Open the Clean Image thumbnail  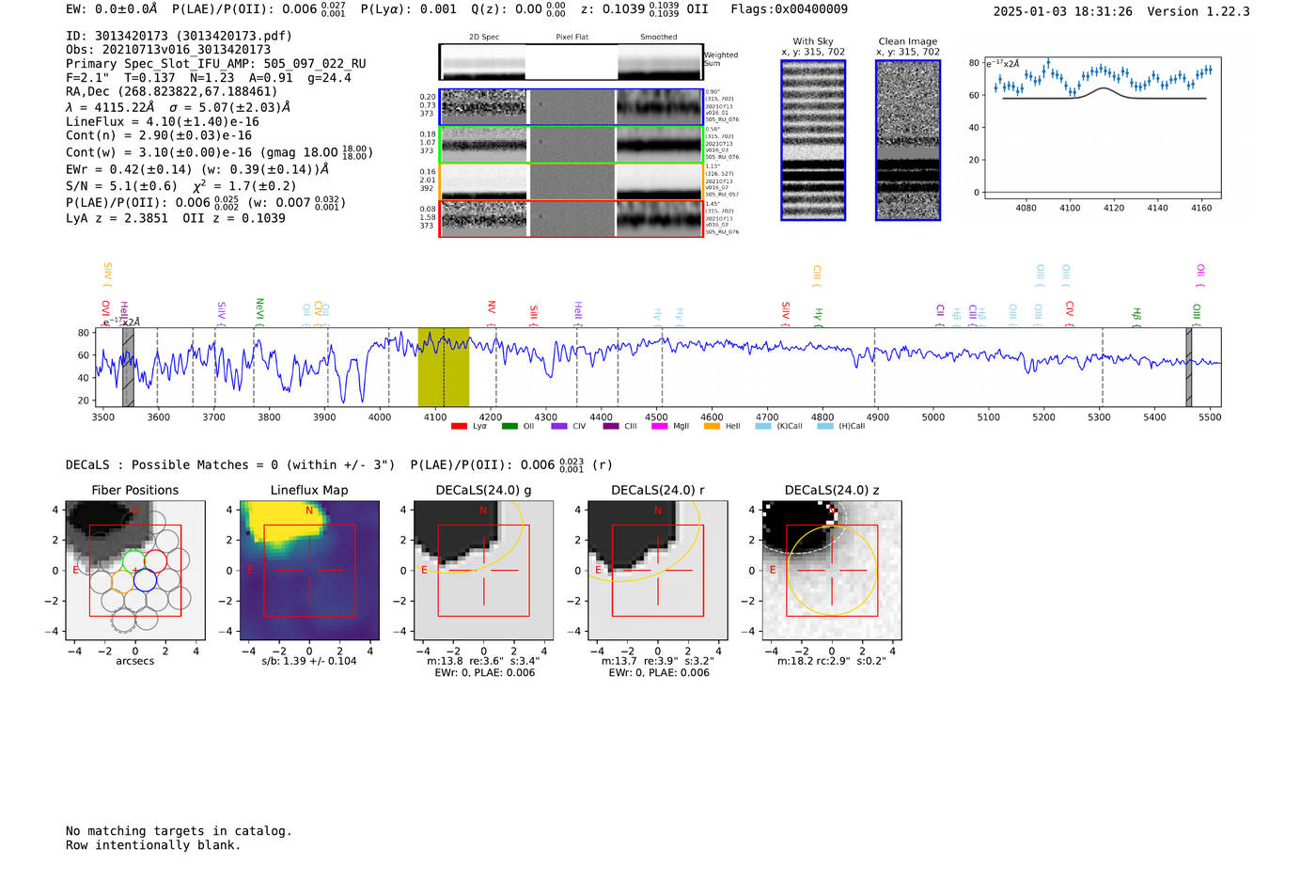908,140
